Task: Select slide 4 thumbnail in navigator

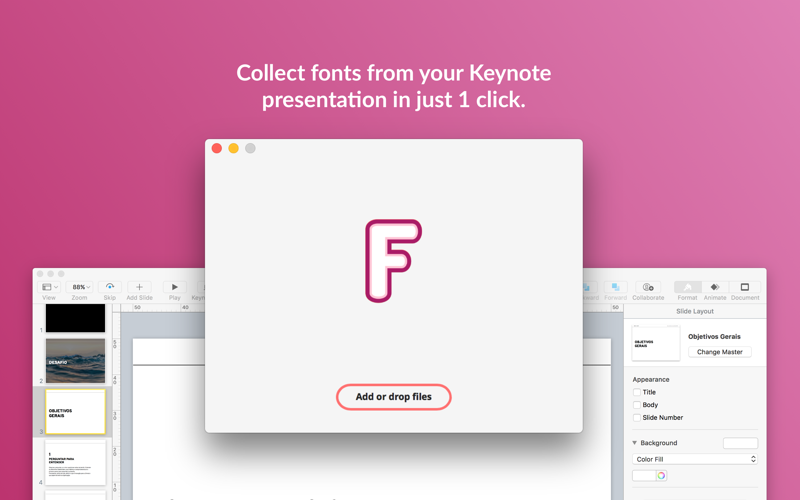Action: click(75, 462)
